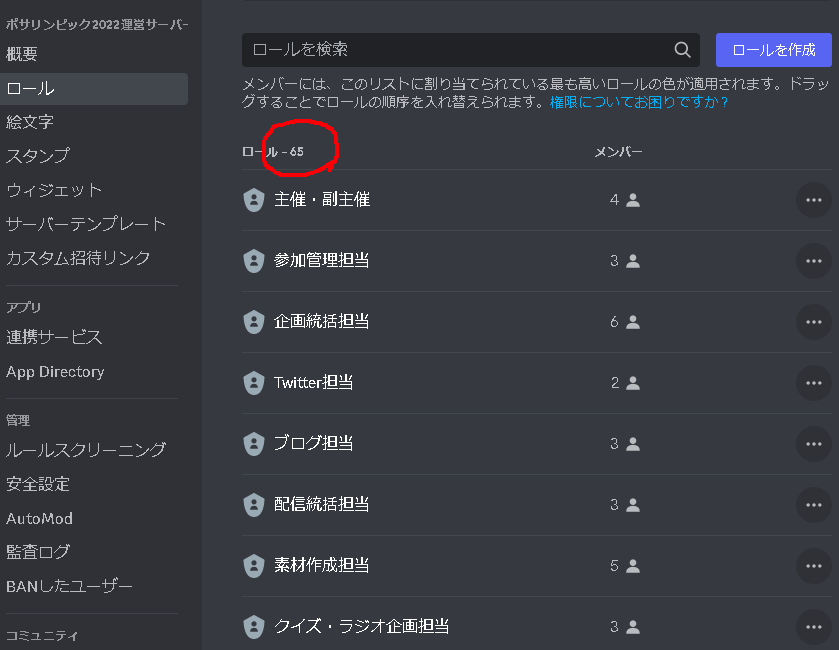
Task: View members icon for 主催・副主催
Action: [x=633, y=200]
